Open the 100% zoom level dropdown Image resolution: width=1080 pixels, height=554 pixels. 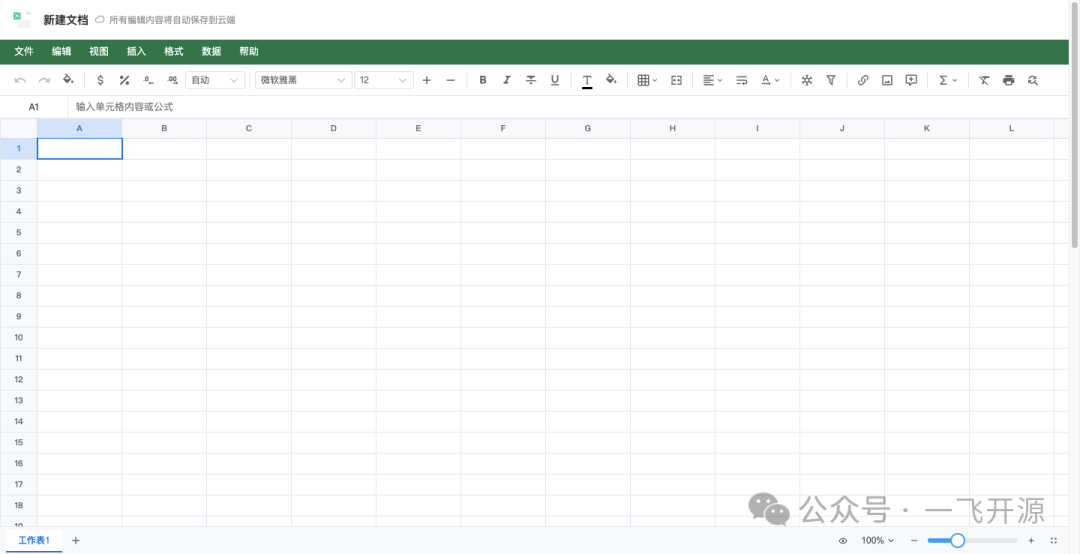coord(878,541)
